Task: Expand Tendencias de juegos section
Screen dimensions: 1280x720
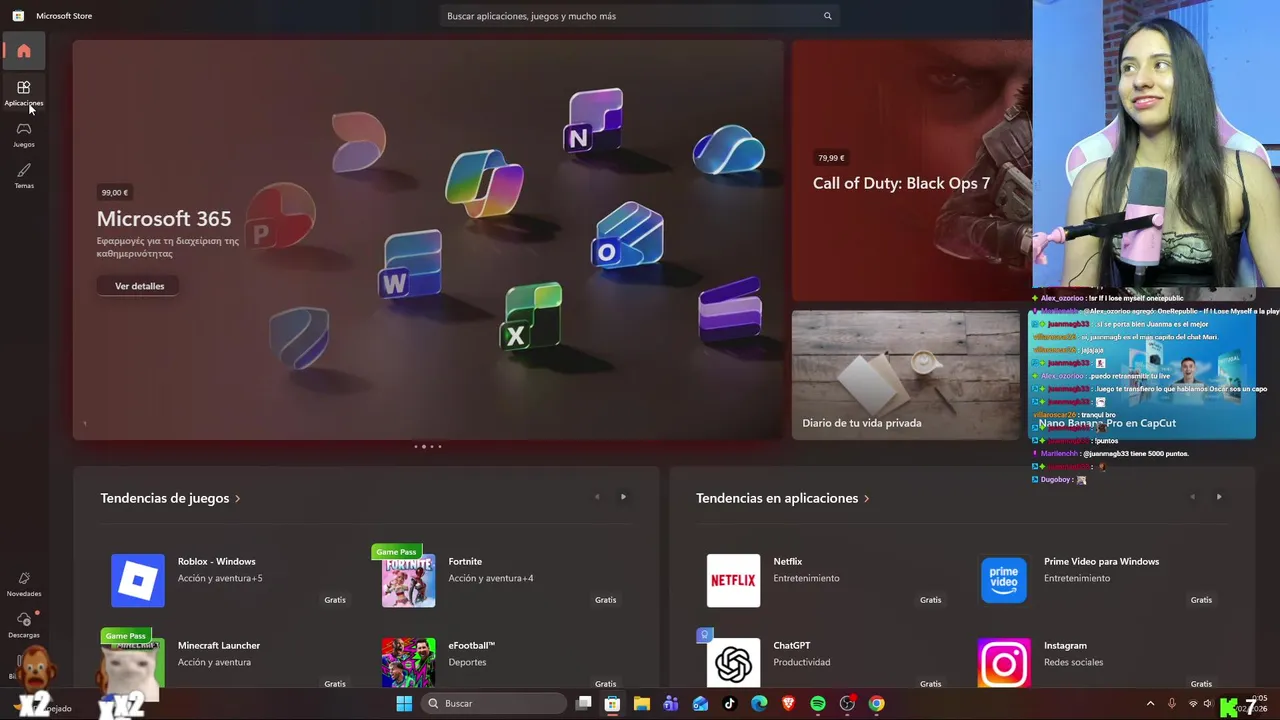Action: (x=170, y=498)
